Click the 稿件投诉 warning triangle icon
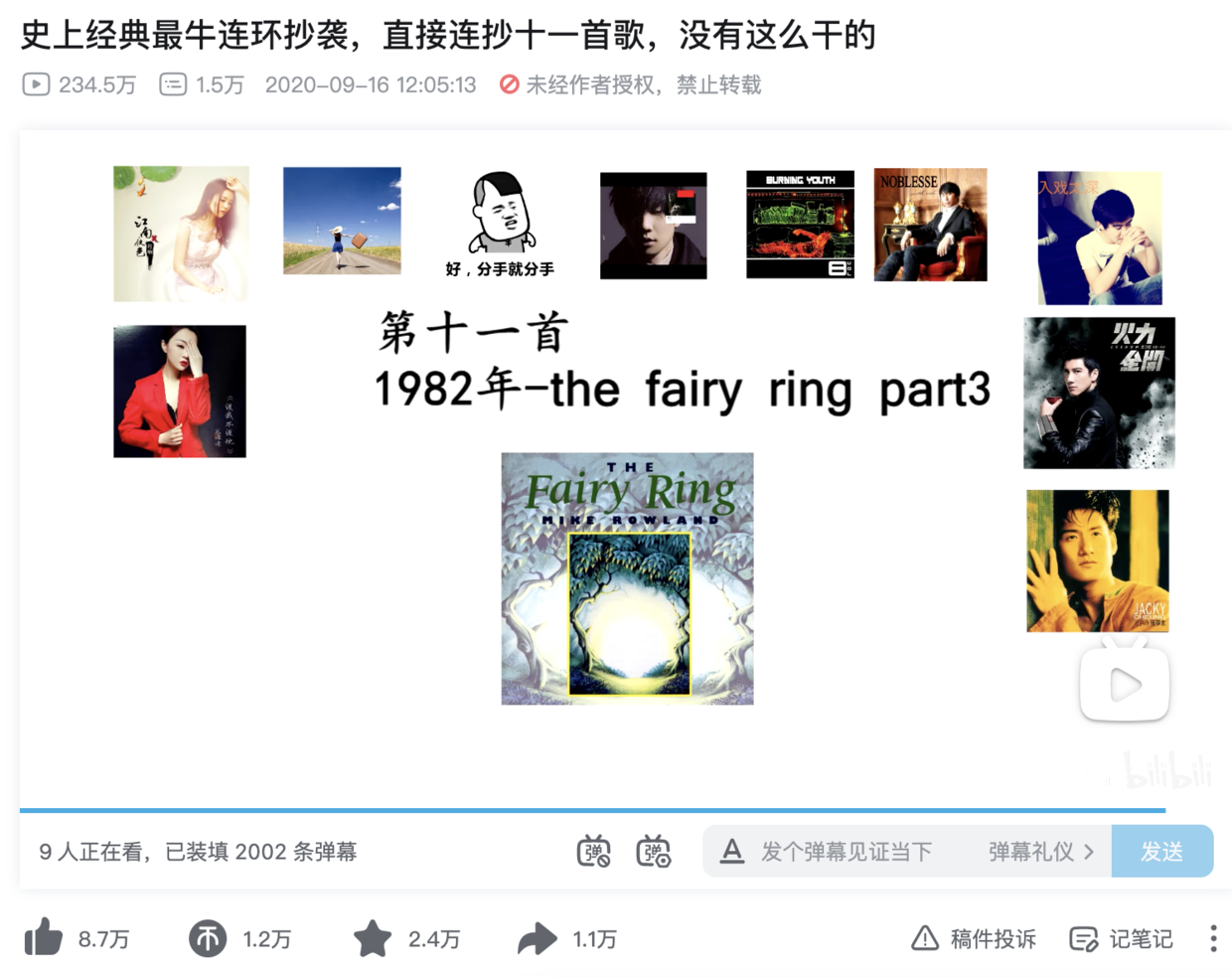Image resolution: width=1232 pixels, height=978 pixels. (925, 938)
